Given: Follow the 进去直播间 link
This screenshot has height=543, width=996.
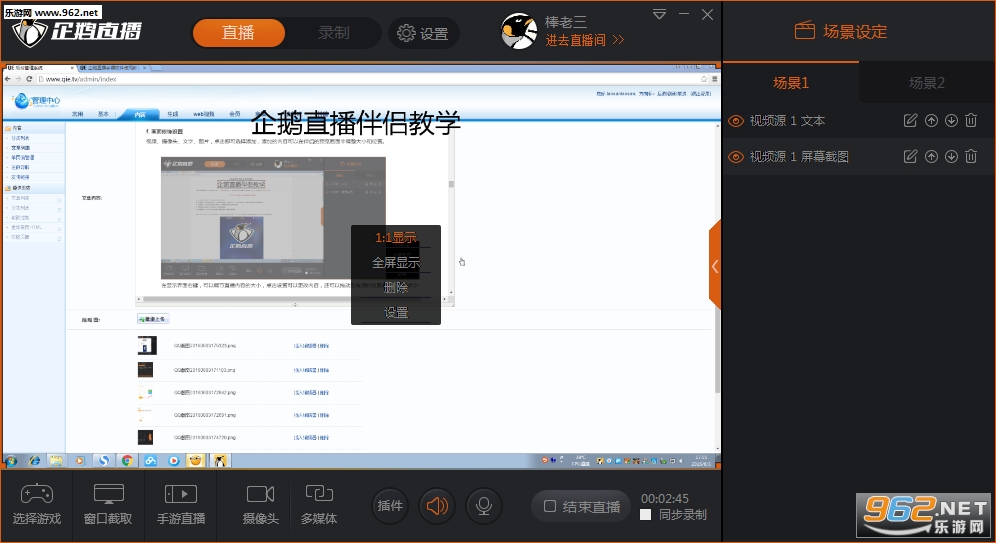Looking at the screenshot, I should tap(585, 40).
